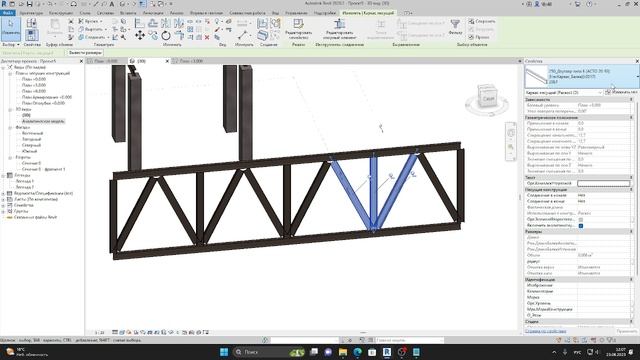
Task: Click the 'Вывести размеры' button
Action: [x=85, y=53]
